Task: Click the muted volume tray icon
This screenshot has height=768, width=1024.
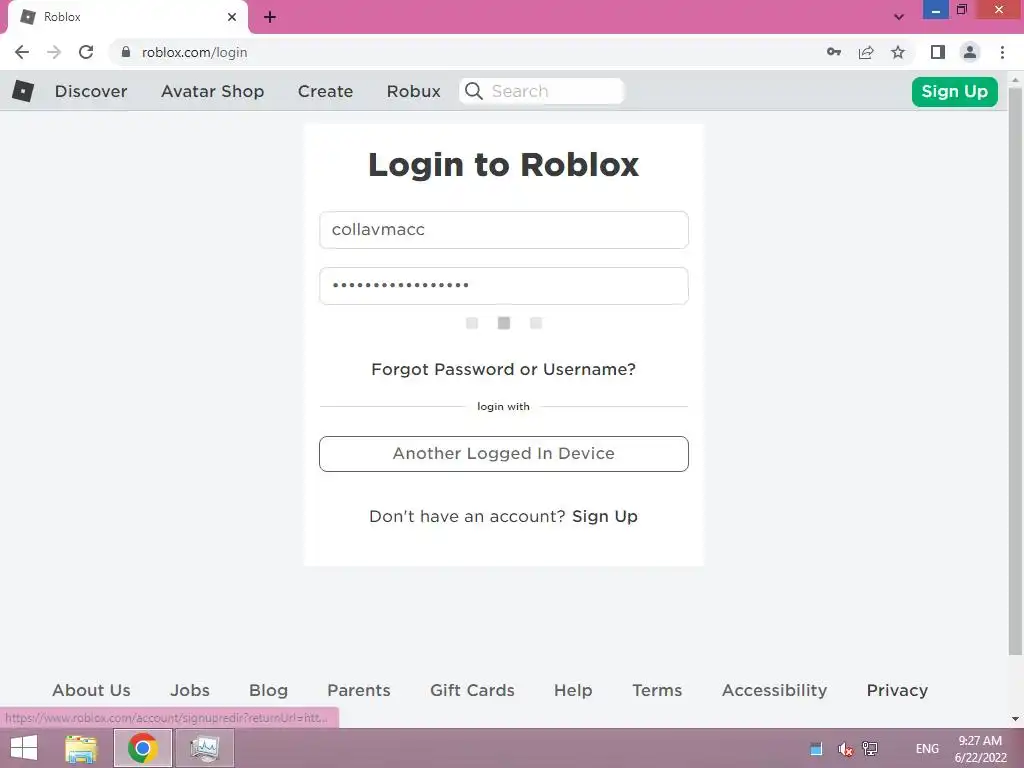Action: pyautogui.click(x=845, y=749)
